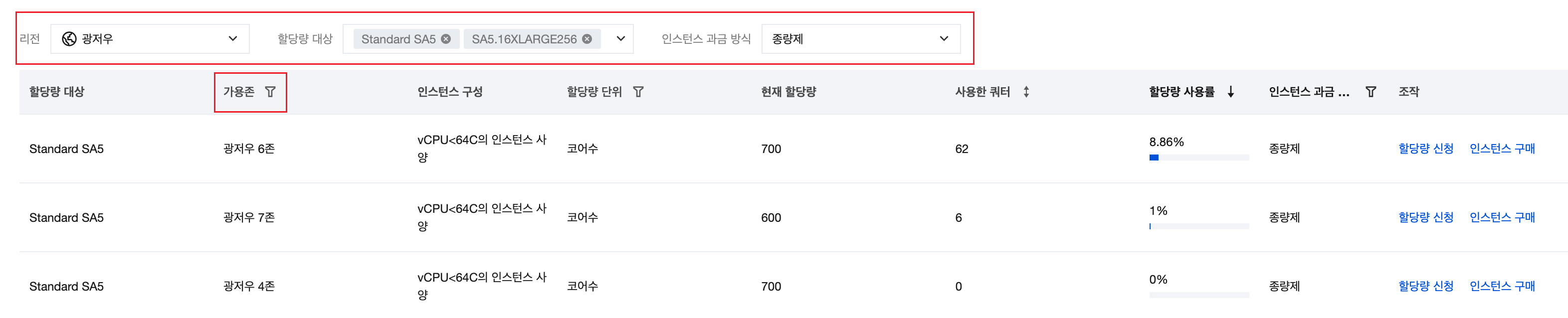
Task: Click the 할당량 단위 column filter icon
Action: pyautogui.click(x=638, y=92)
